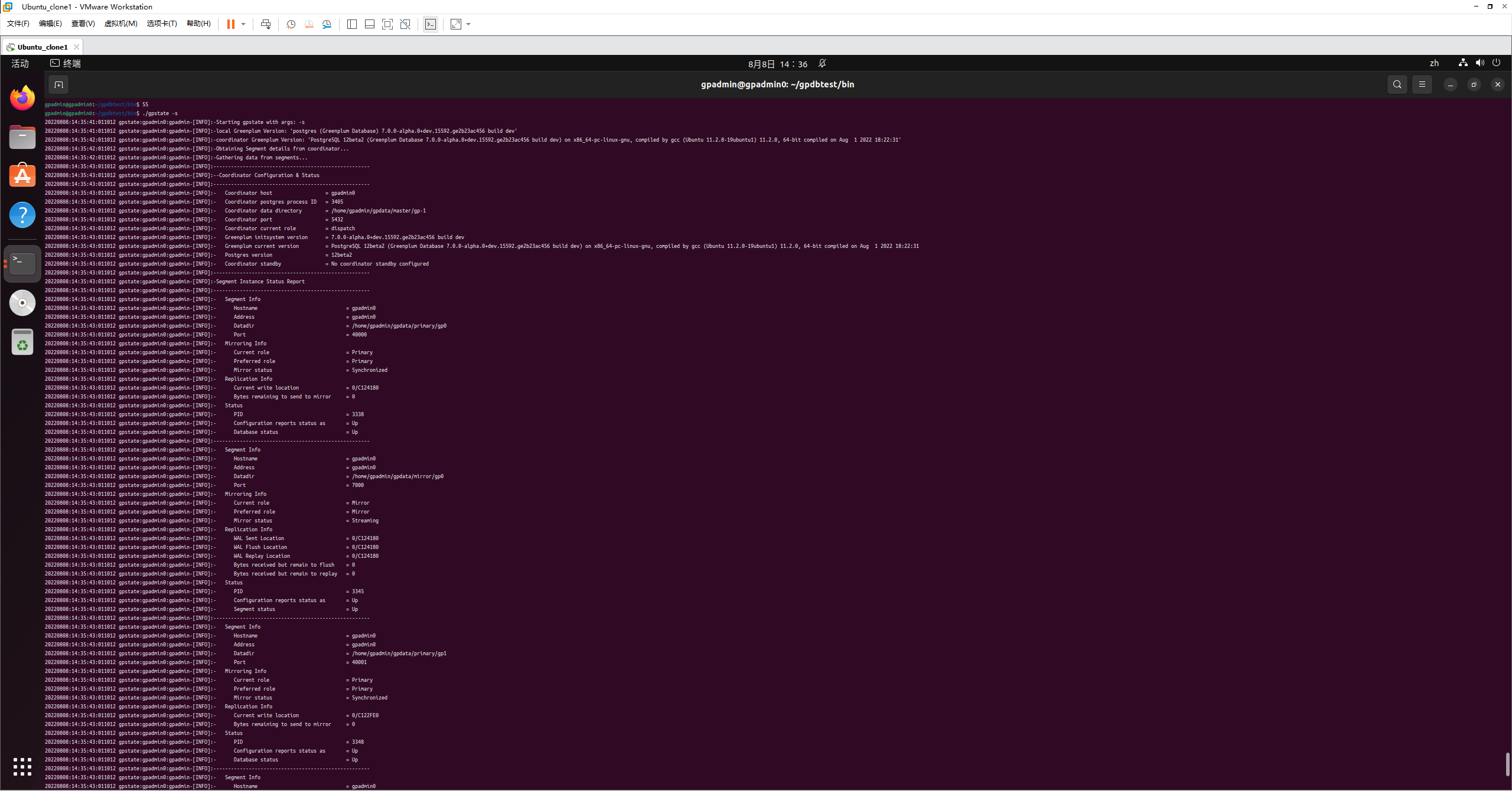Open the date and time panel
Viewport: 1512px width, 791px height.
(777, 64)
